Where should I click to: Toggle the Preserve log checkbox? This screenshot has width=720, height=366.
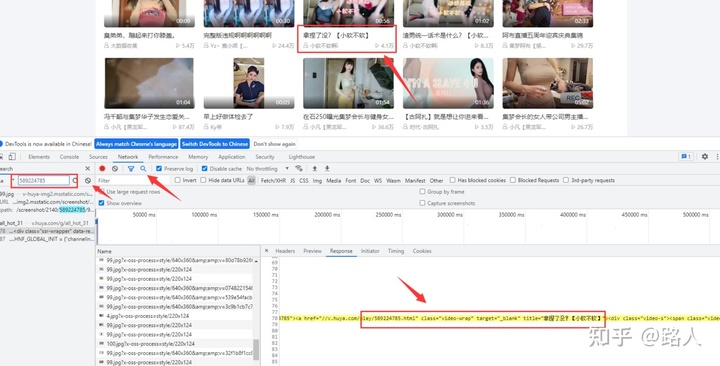tap(159, 169)
